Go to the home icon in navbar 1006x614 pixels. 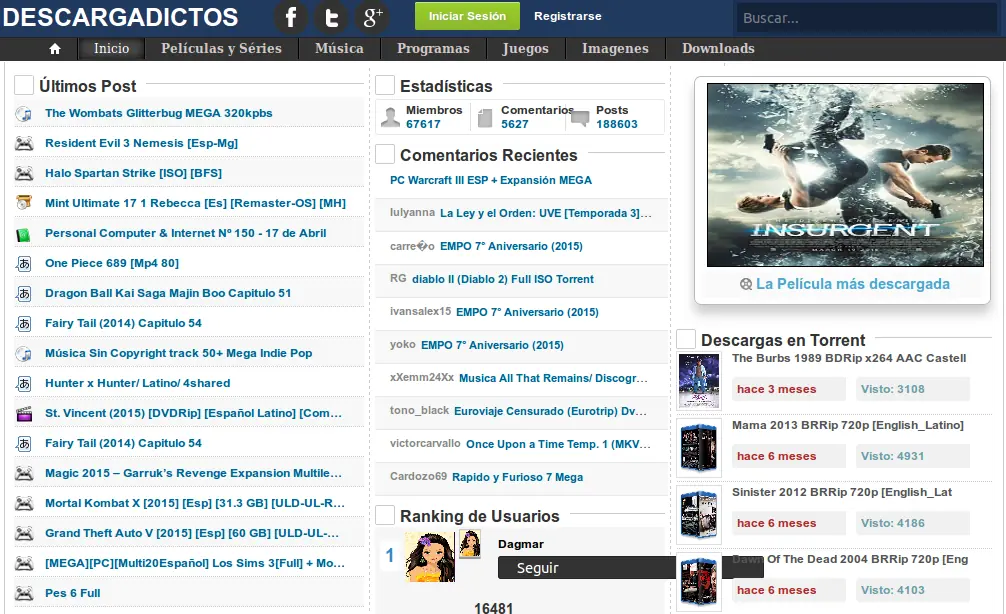coord(55,49)
